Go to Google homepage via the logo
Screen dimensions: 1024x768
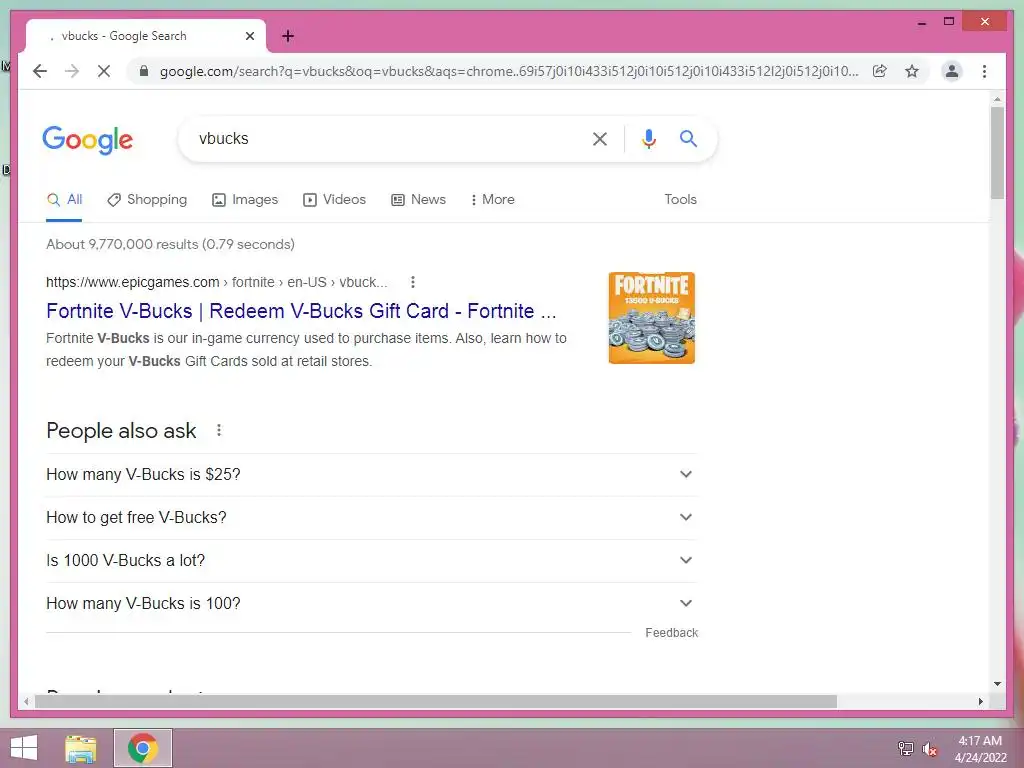pyautogui.click(x=88, y=139)
